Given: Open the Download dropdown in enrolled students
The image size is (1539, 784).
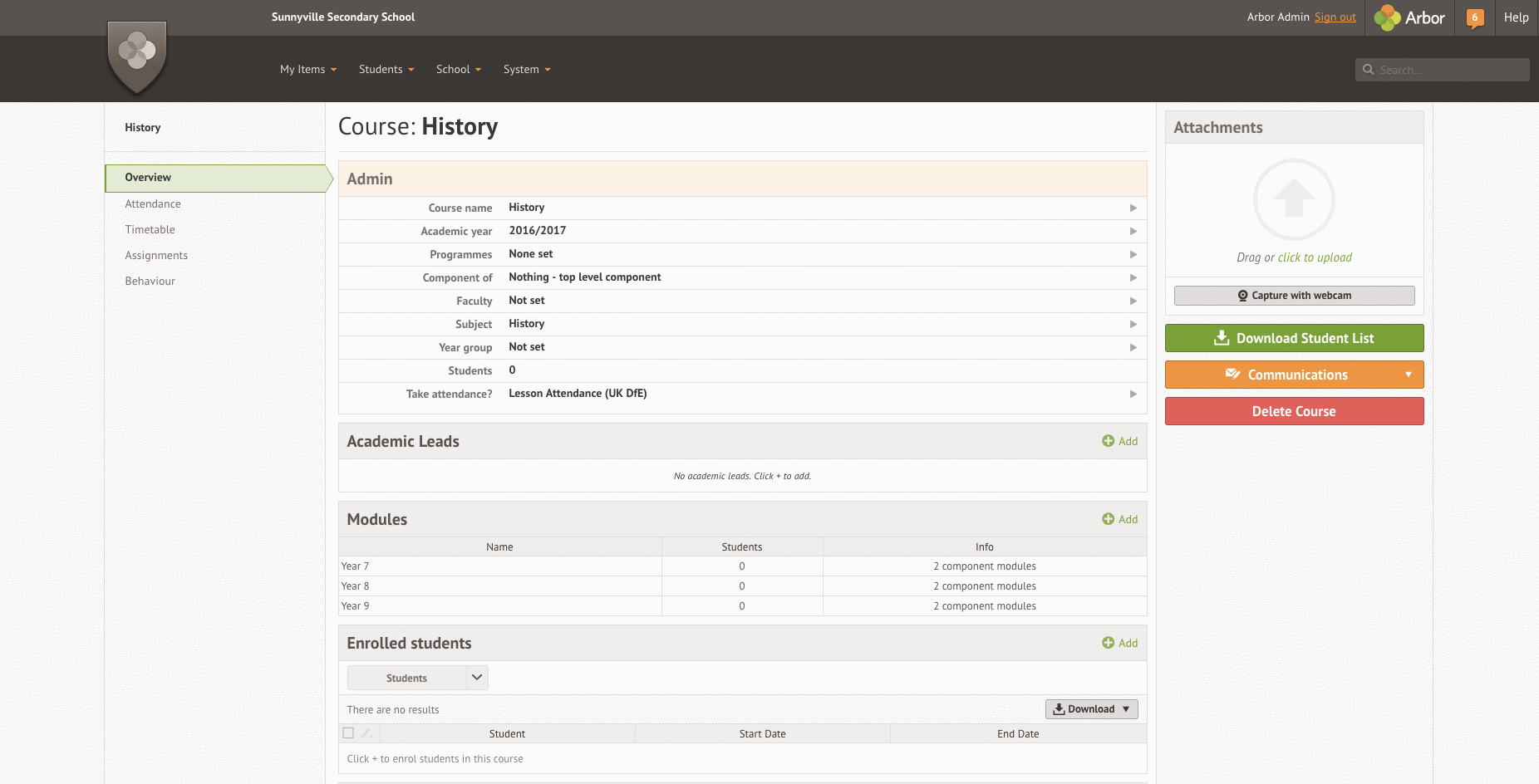Looking at the screenshot, I should [x=1091, y=709].
